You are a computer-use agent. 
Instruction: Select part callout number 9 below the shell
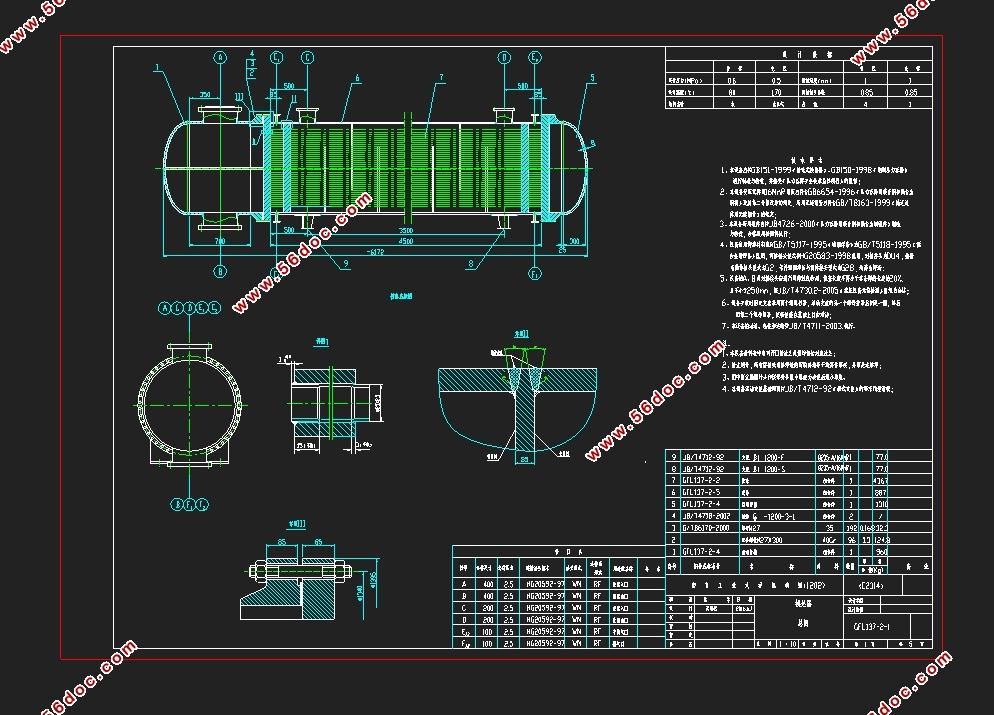click(x=345, y=264)
